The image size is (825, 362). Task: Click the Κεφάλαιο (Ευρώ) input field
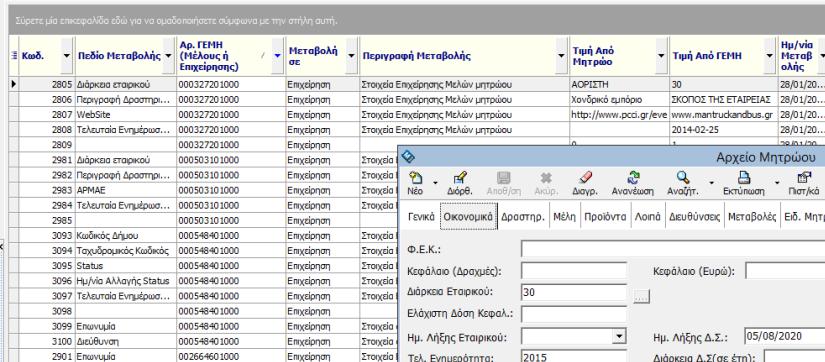(x=785, y=271)
